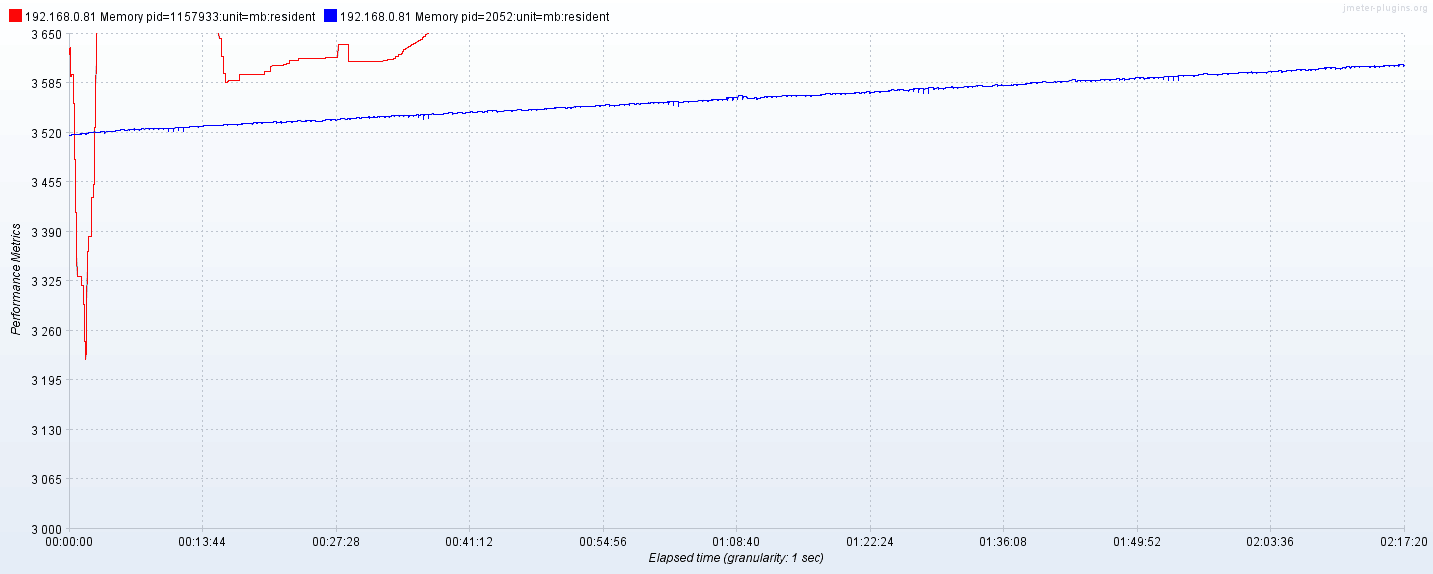Click the red legend swatch for pid=1157933

pyautogui.click(x=15, y=16)
